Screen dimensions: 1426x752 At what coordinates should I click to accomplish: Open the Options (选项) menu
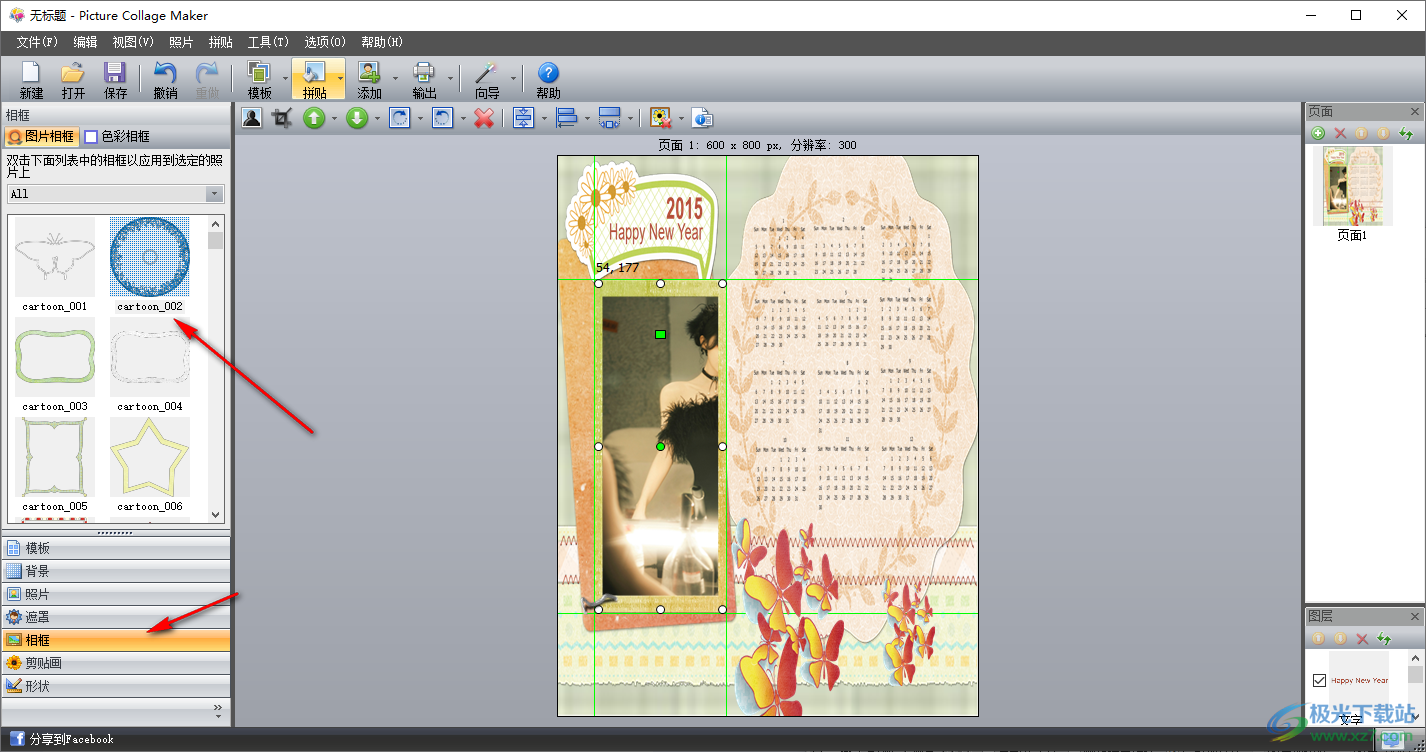point(325,42)
